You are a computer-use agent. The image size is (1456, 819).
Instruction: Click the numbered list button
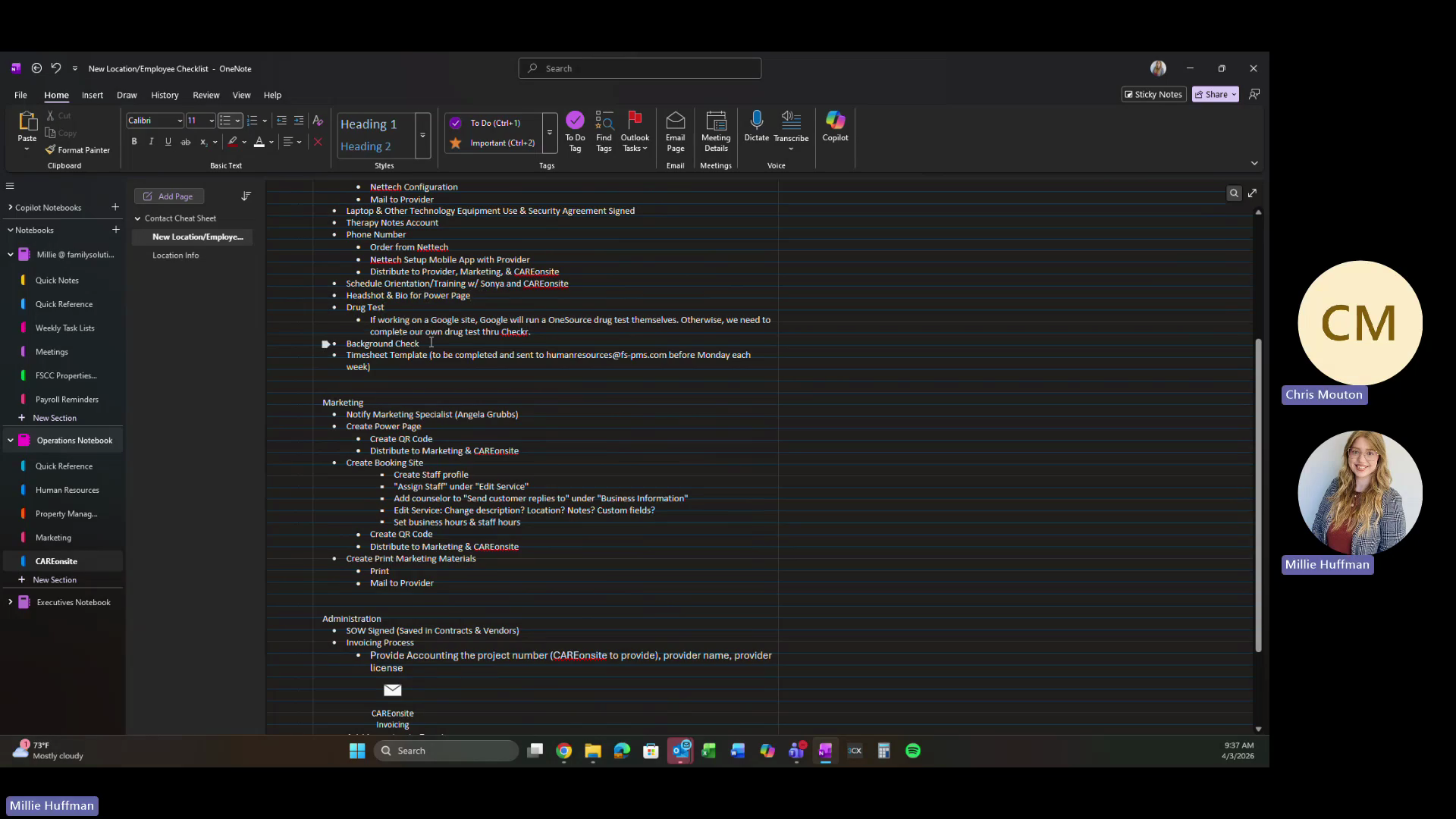point(253,121)
